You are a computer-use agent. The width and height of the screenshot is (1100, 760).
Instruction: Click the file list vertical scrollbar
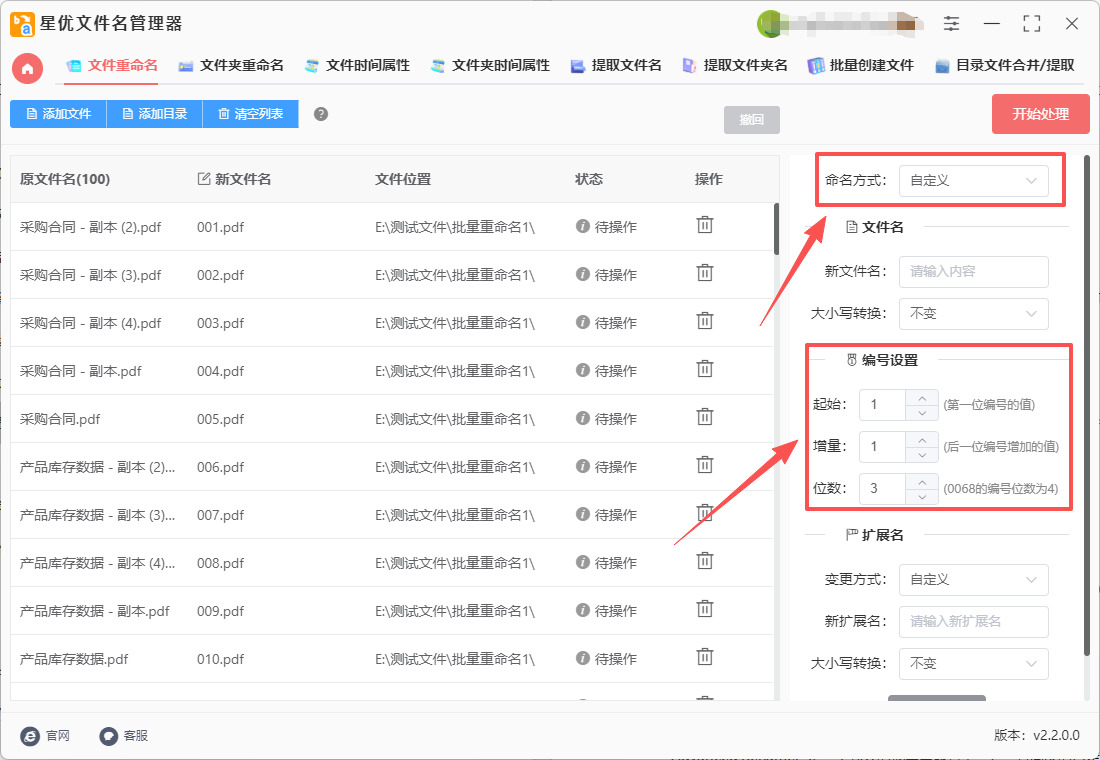pyautogui.click(x=776, y=230)
